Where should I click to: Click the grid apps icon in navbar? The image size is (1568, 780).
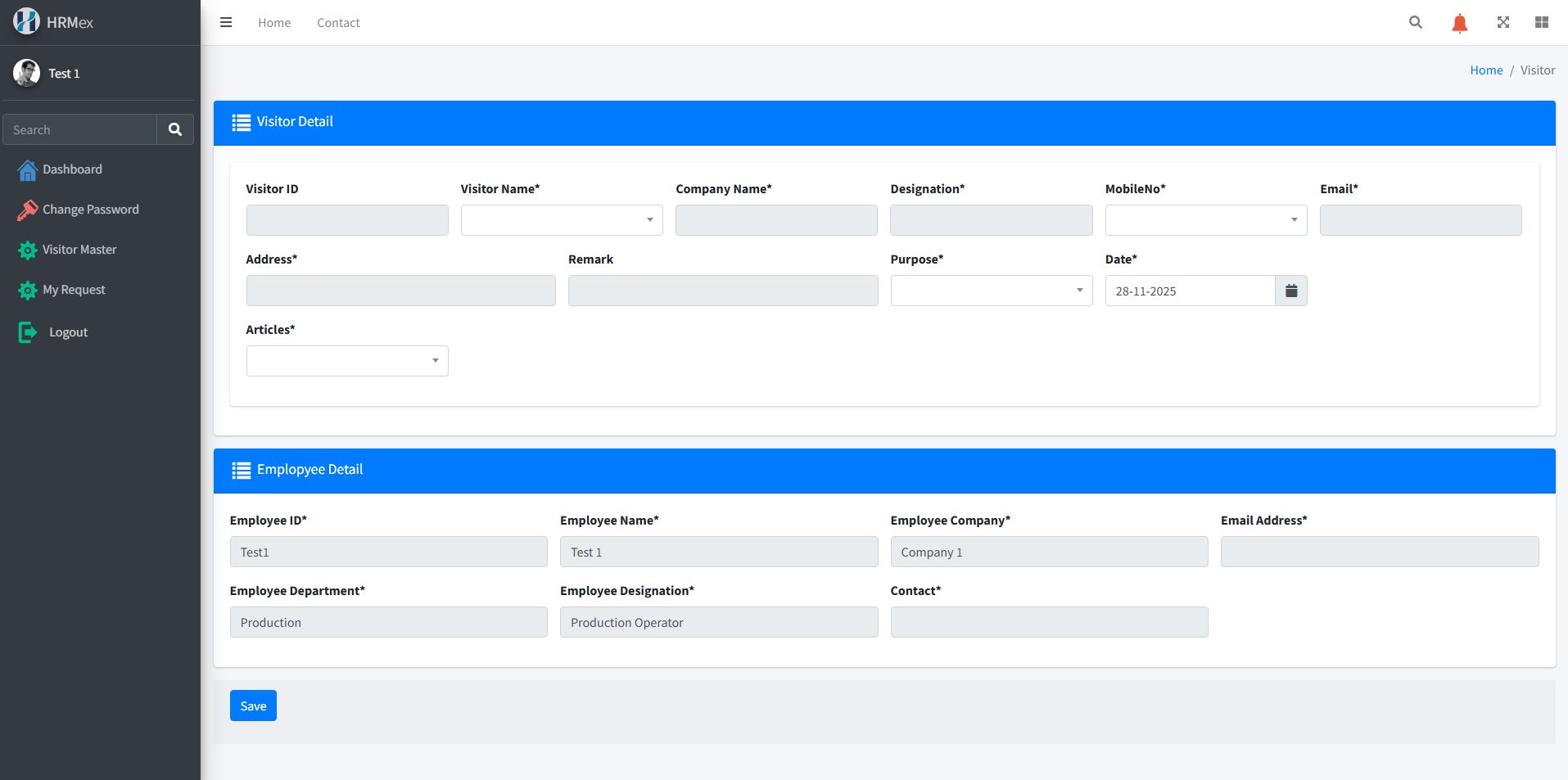(1542, 22)
